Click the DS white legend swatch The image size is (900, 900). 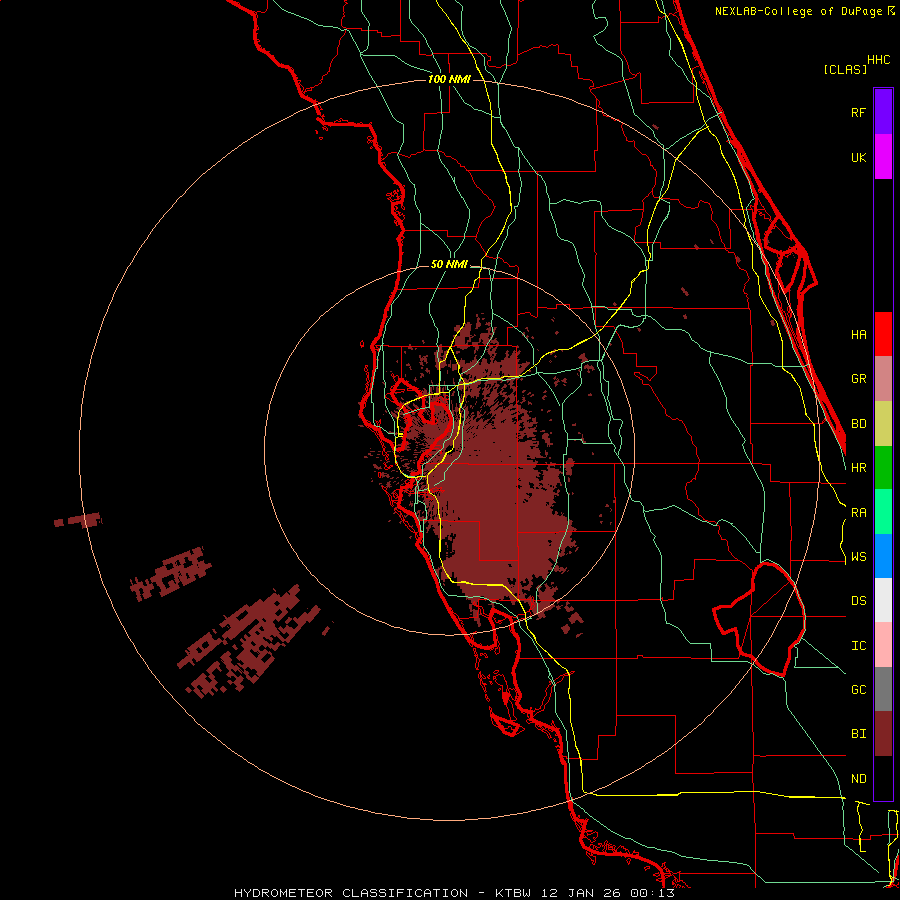click(x=883, y=600)
